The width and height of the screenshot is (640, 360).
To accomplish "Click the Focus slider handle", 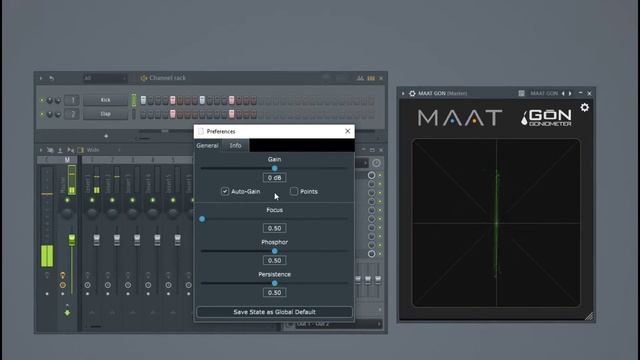I will (202, 219).
